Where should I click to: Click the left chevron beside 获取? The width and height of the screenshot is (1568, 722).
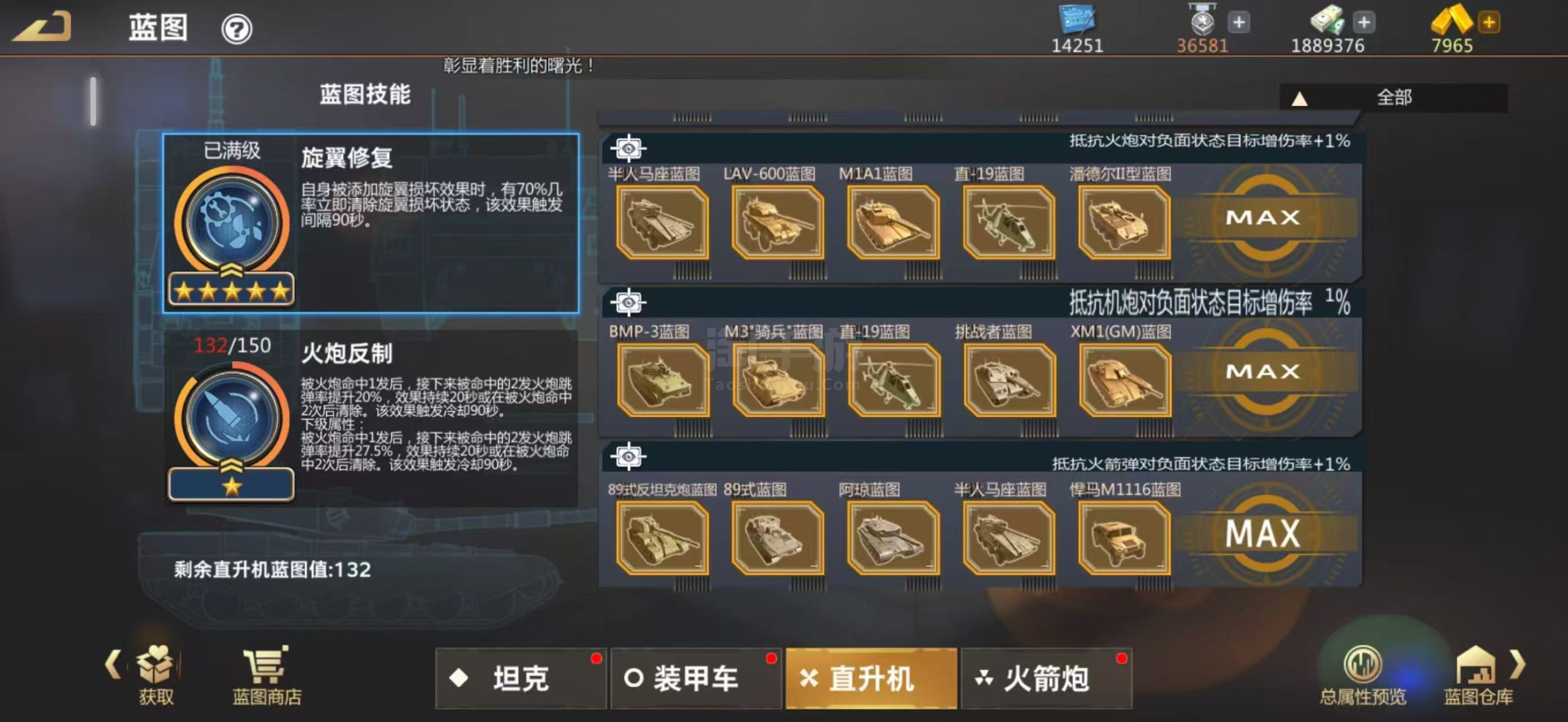pyautogui.click(x=113, y=664)
